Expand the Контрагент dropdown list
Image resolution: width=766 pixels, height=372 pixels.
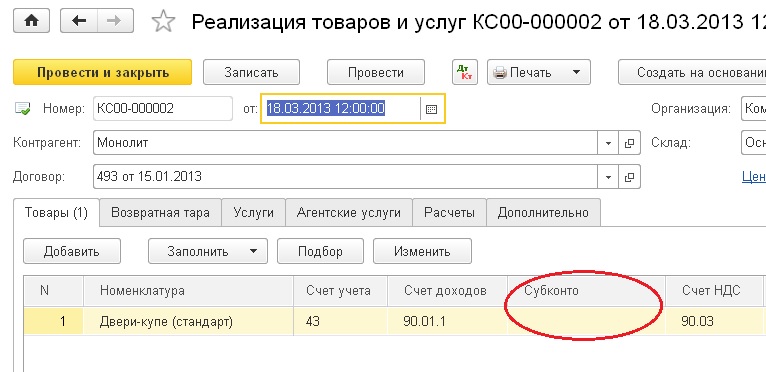tap(608, 143)
